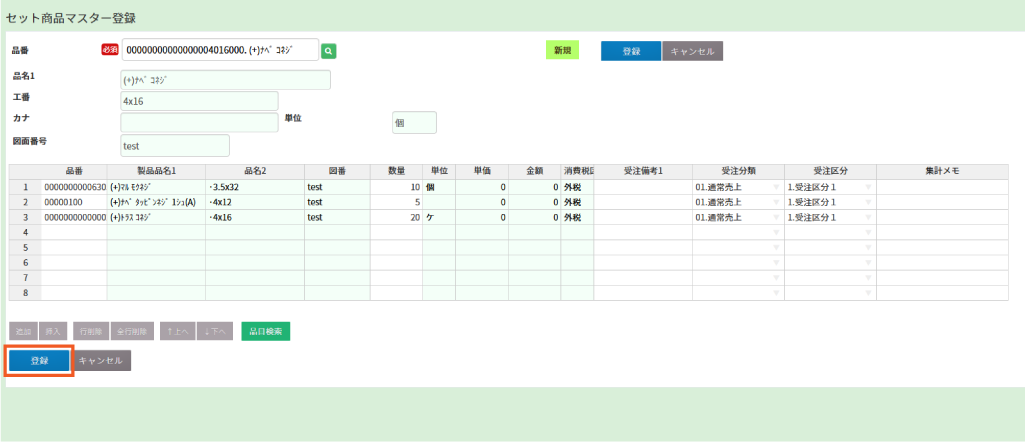Open row 3 受注分類 dropdown
This screenshot has width=1025, height=442.
tap(776, 217)
